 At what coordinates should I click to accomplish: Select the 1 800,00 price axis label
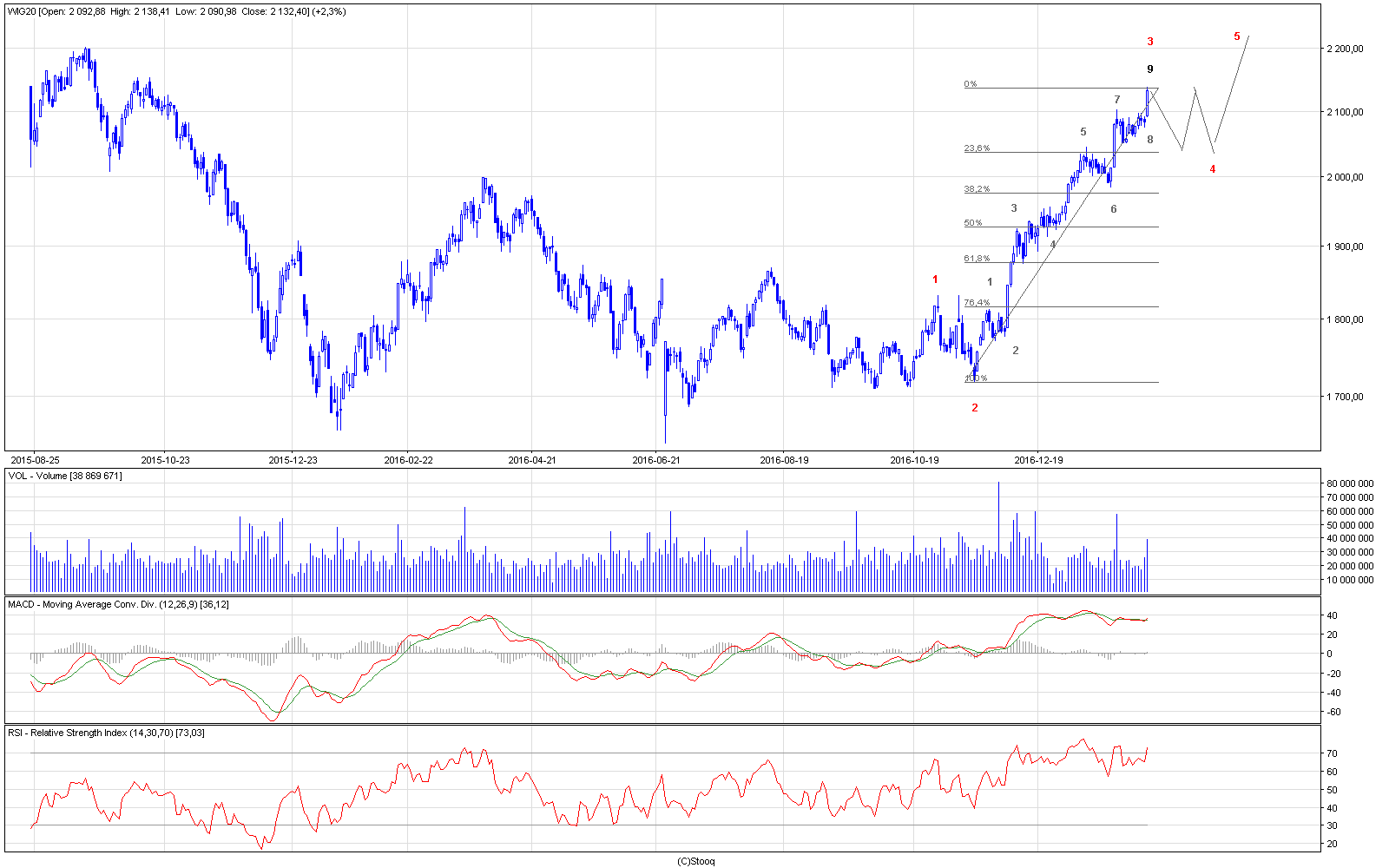(1346, 319)
